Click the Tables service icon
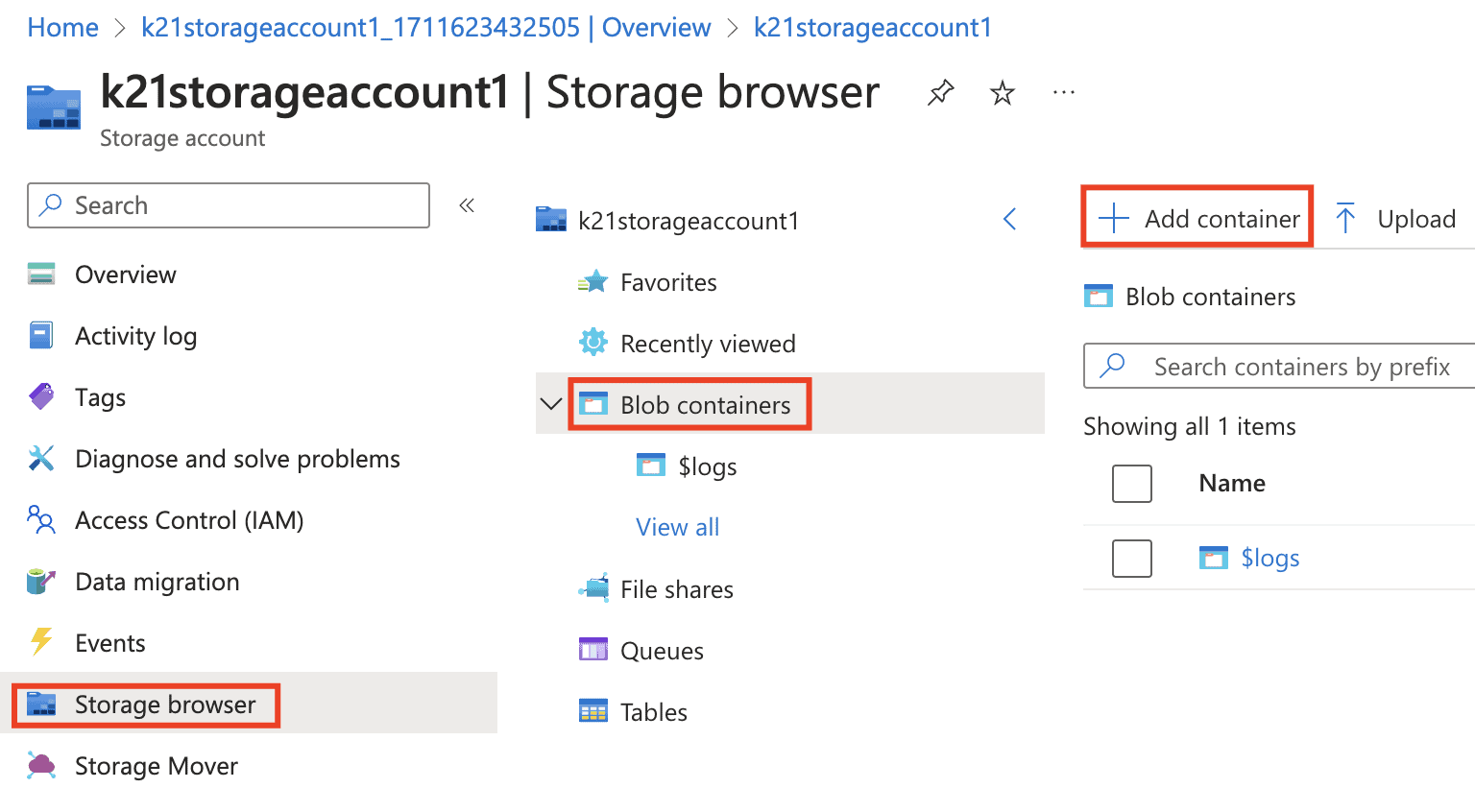The height and width of the screenshot is (812, 1475). 592,711
